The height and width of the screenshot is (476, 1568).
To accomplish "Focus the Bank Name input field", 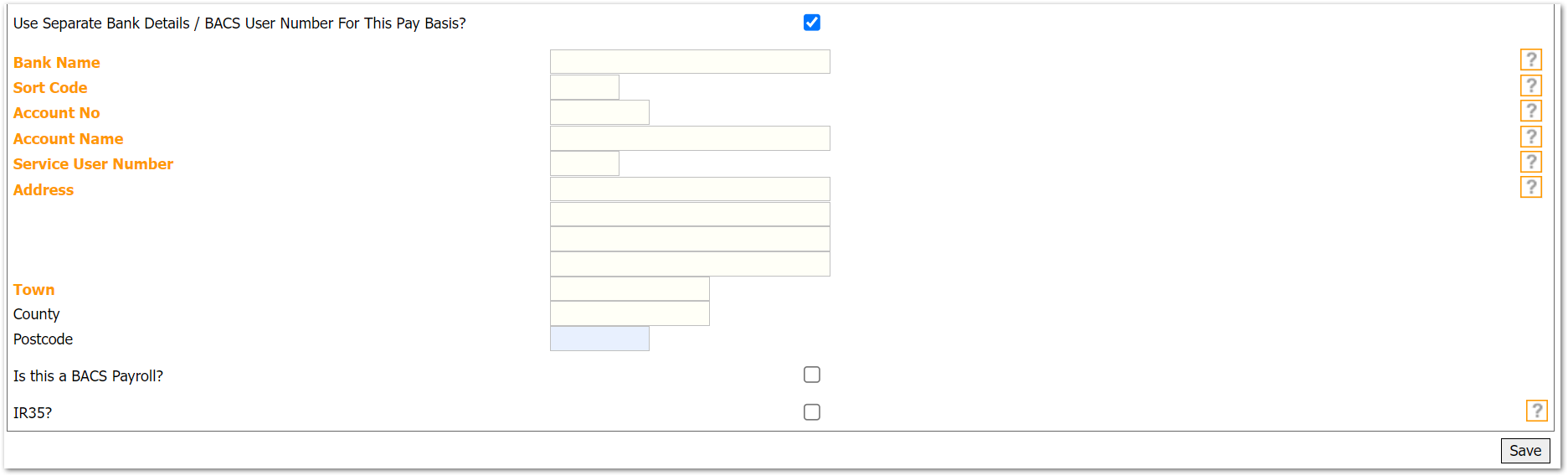I will point(690,62).
